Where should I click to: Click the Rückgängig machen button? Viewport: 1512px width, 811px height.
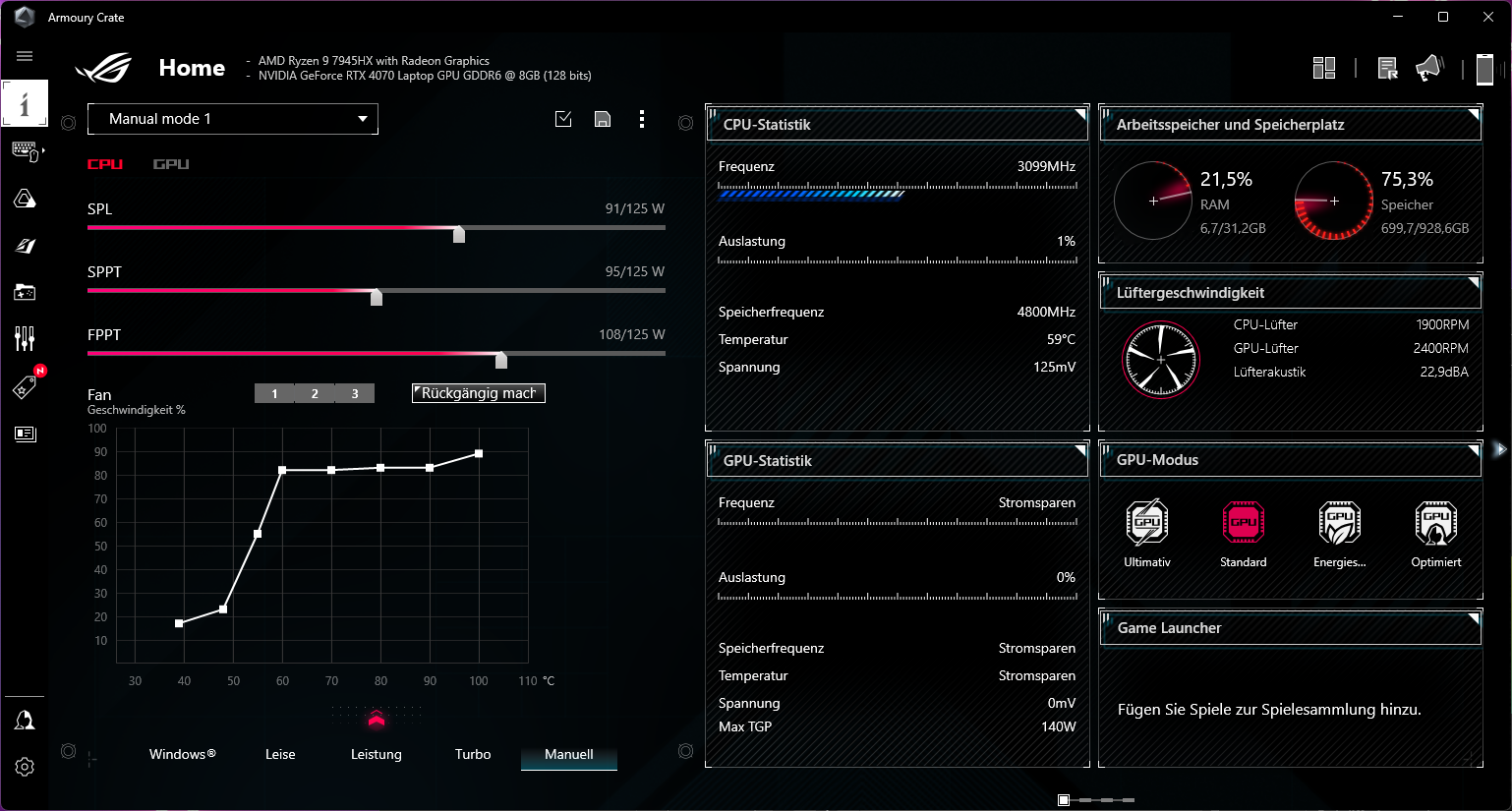pyautogui.click(x=479, y=393)
